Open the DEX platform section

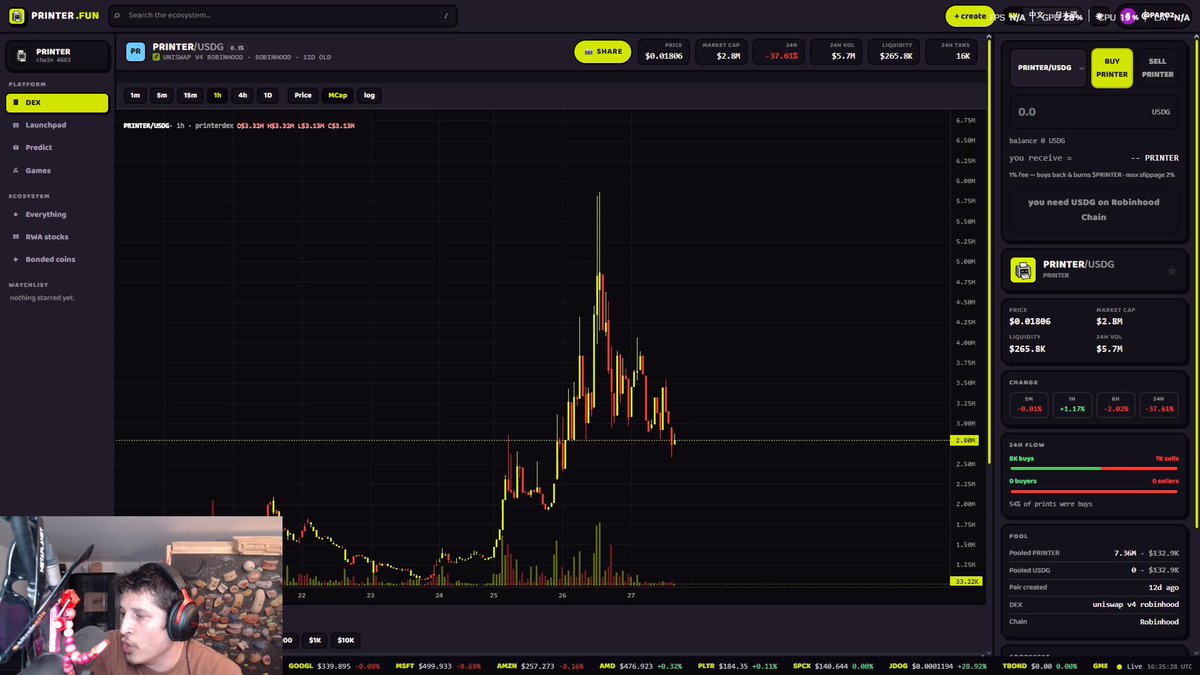click(57, 103)
